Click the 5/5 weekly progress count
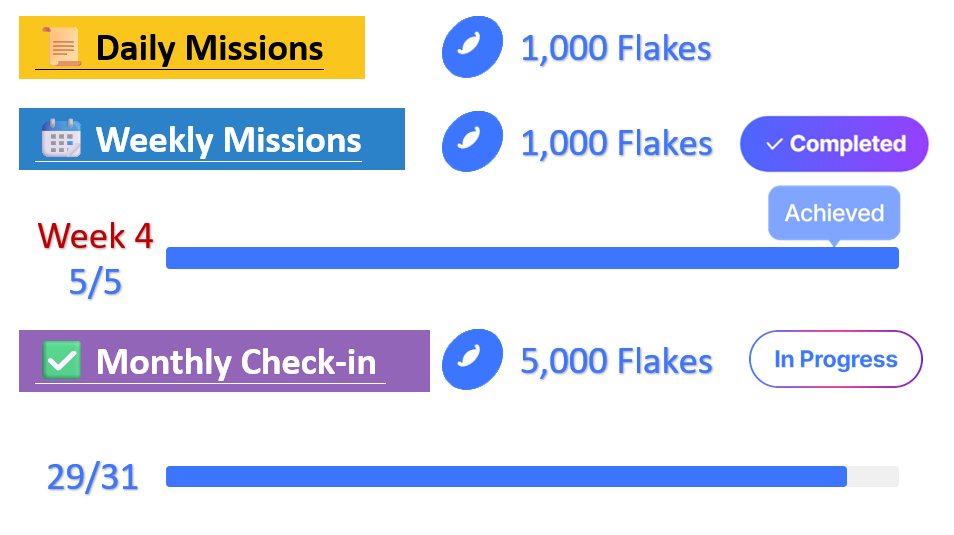Viewport: 954px width, 535px height. click(95, 283)
